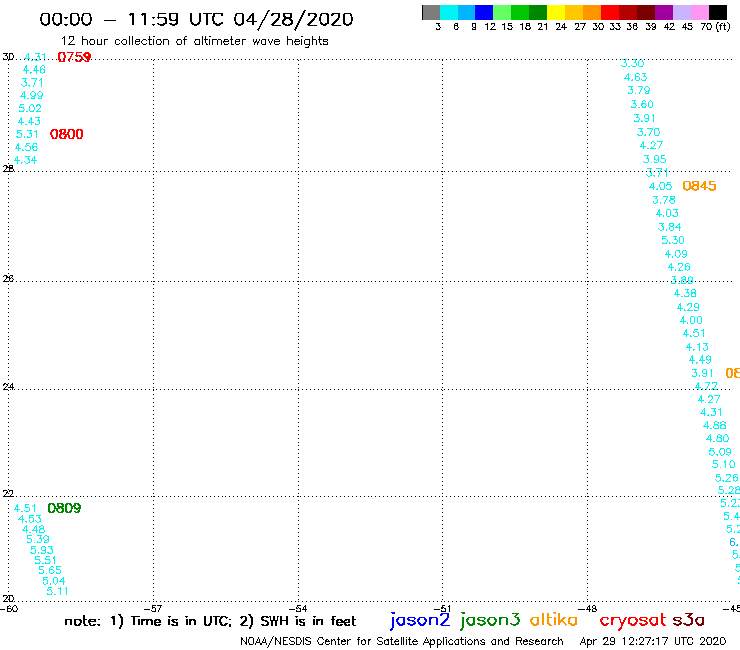The width and height of the screenshot is (740, 650).
Task: Click the black swatch at legend end
Action: point(718,12)
